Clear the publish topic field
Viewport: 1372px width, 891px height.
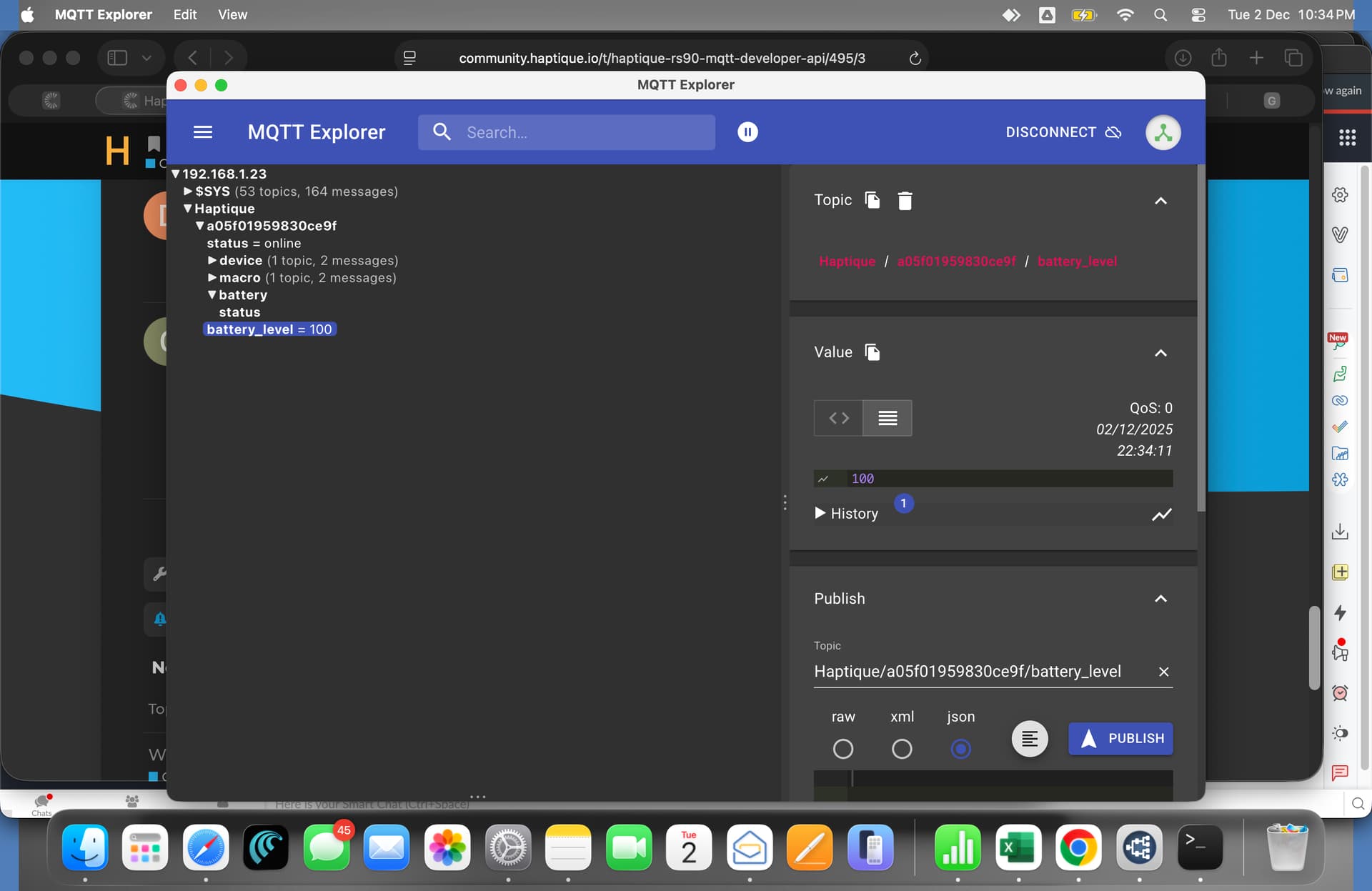[x=1163, y=672]
